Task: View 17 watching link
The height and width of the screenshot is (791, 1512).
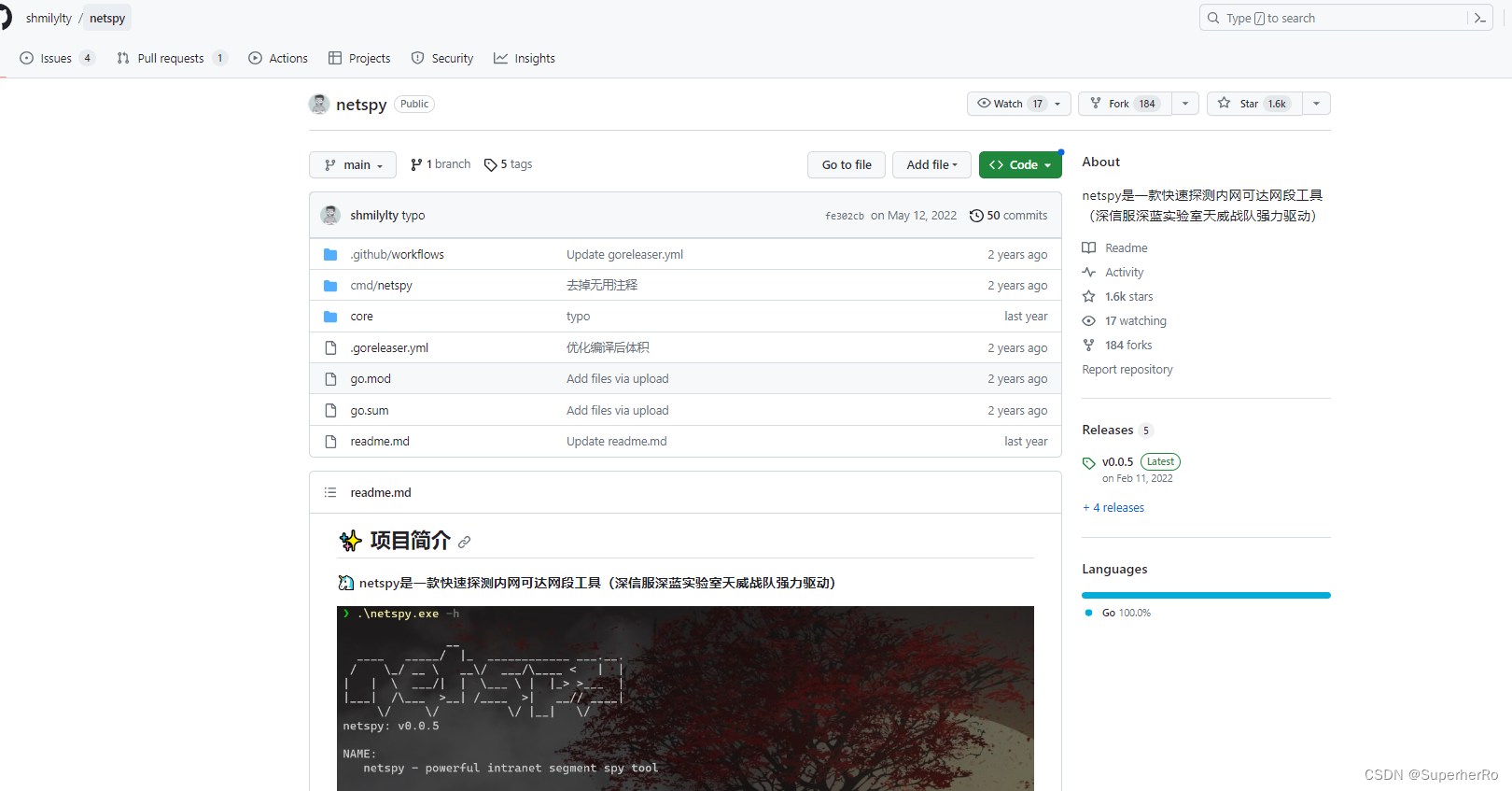Action: coord(1125,320)
